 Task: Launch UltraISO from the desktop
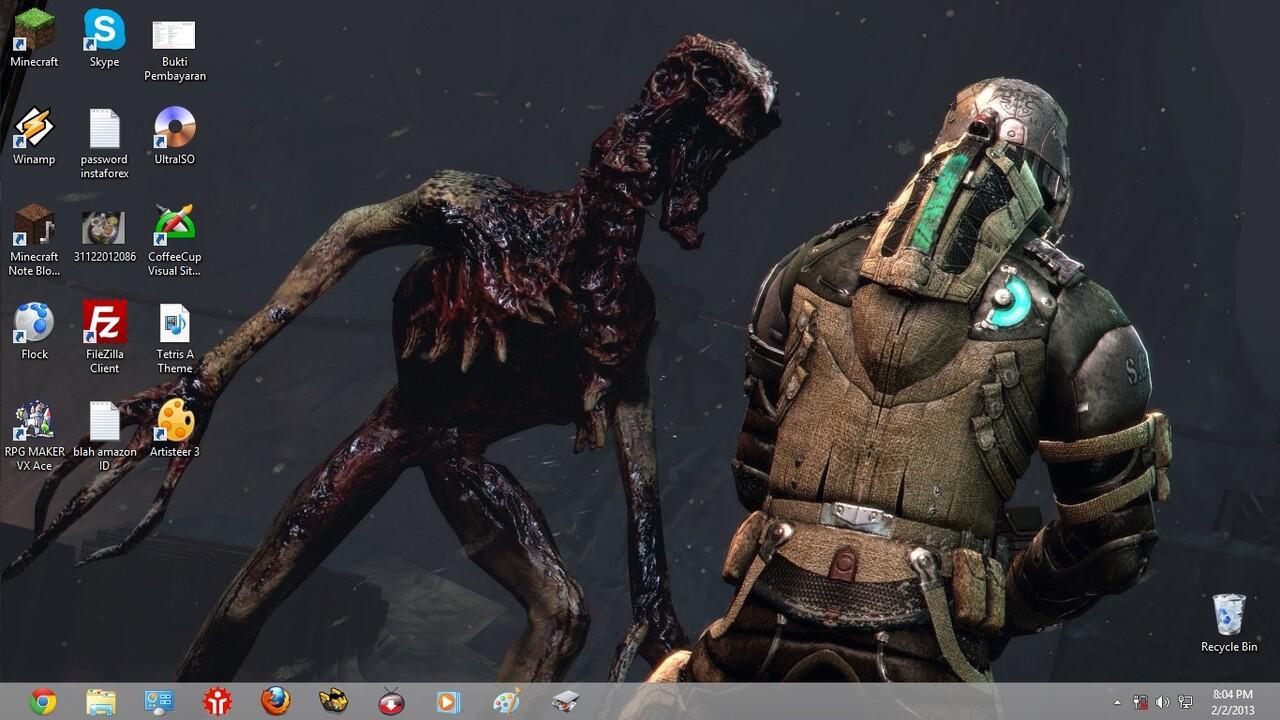(174, 128)
